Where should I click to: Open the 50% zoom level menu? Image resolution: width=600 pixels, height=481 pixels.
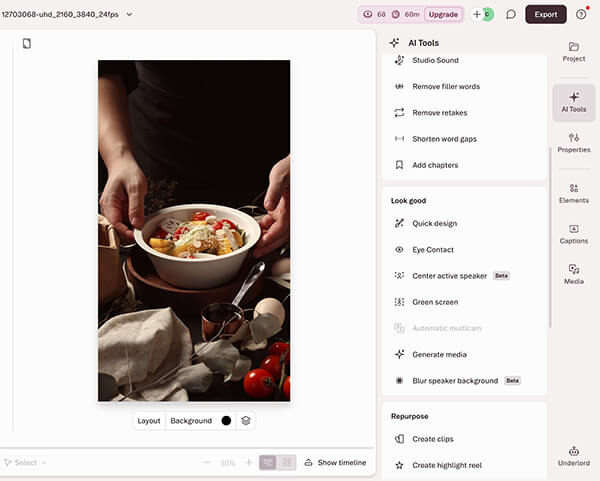coord(228,463)
